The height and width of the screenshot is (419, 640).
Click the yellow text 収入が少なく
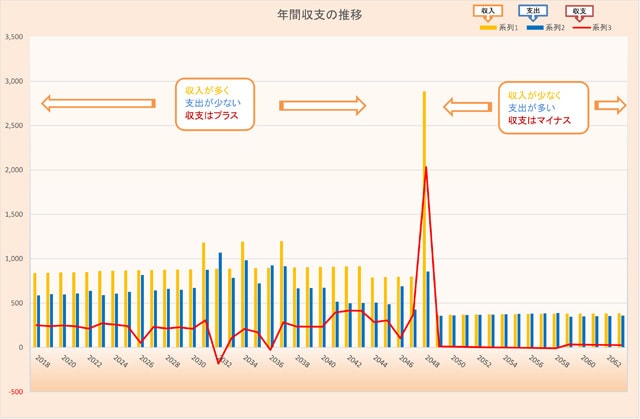coord(535,95)
